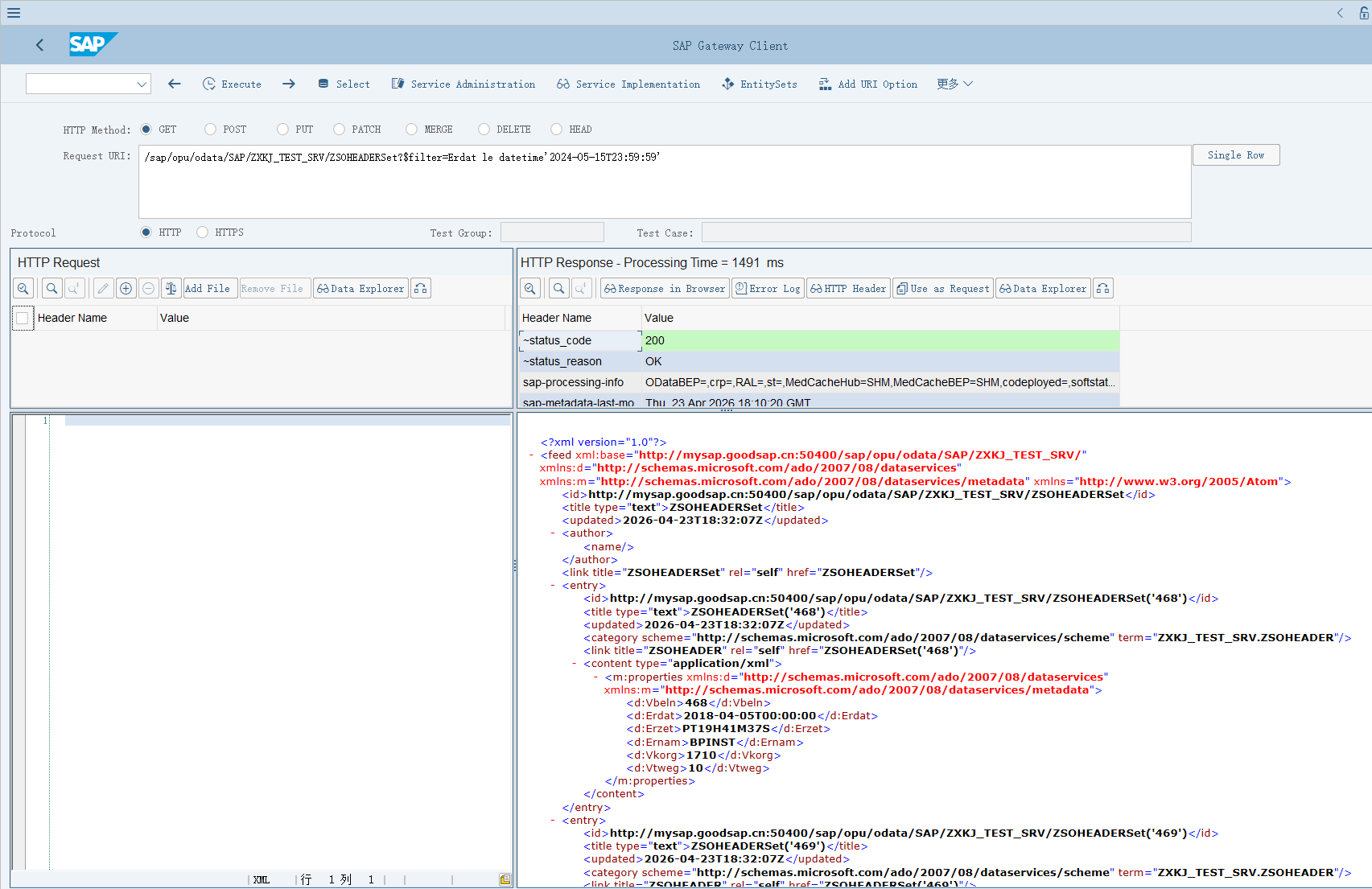
Task: Collapse entry node for ZSOHEADERSet('469')
Action: coord(553,821)
